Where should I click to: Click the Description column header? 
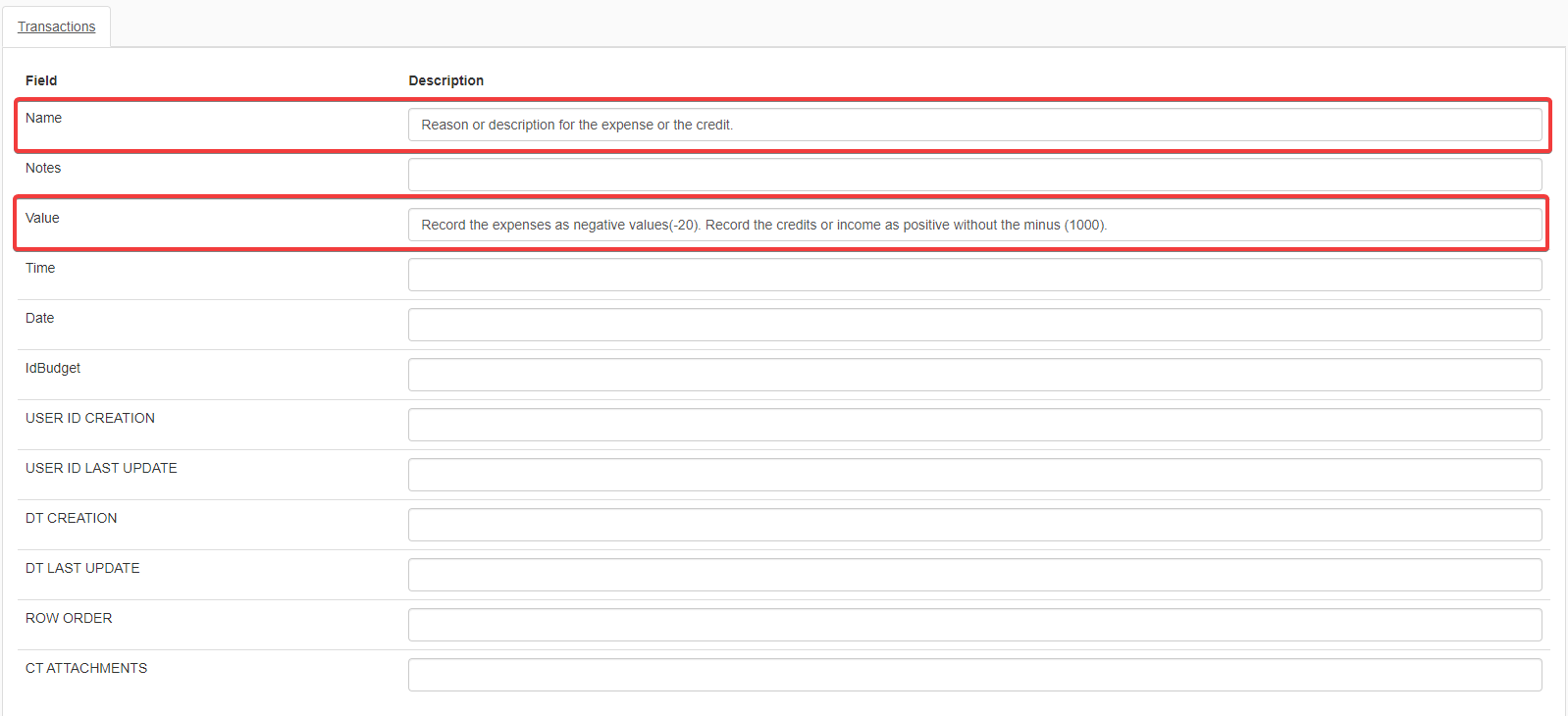[445, 80]
